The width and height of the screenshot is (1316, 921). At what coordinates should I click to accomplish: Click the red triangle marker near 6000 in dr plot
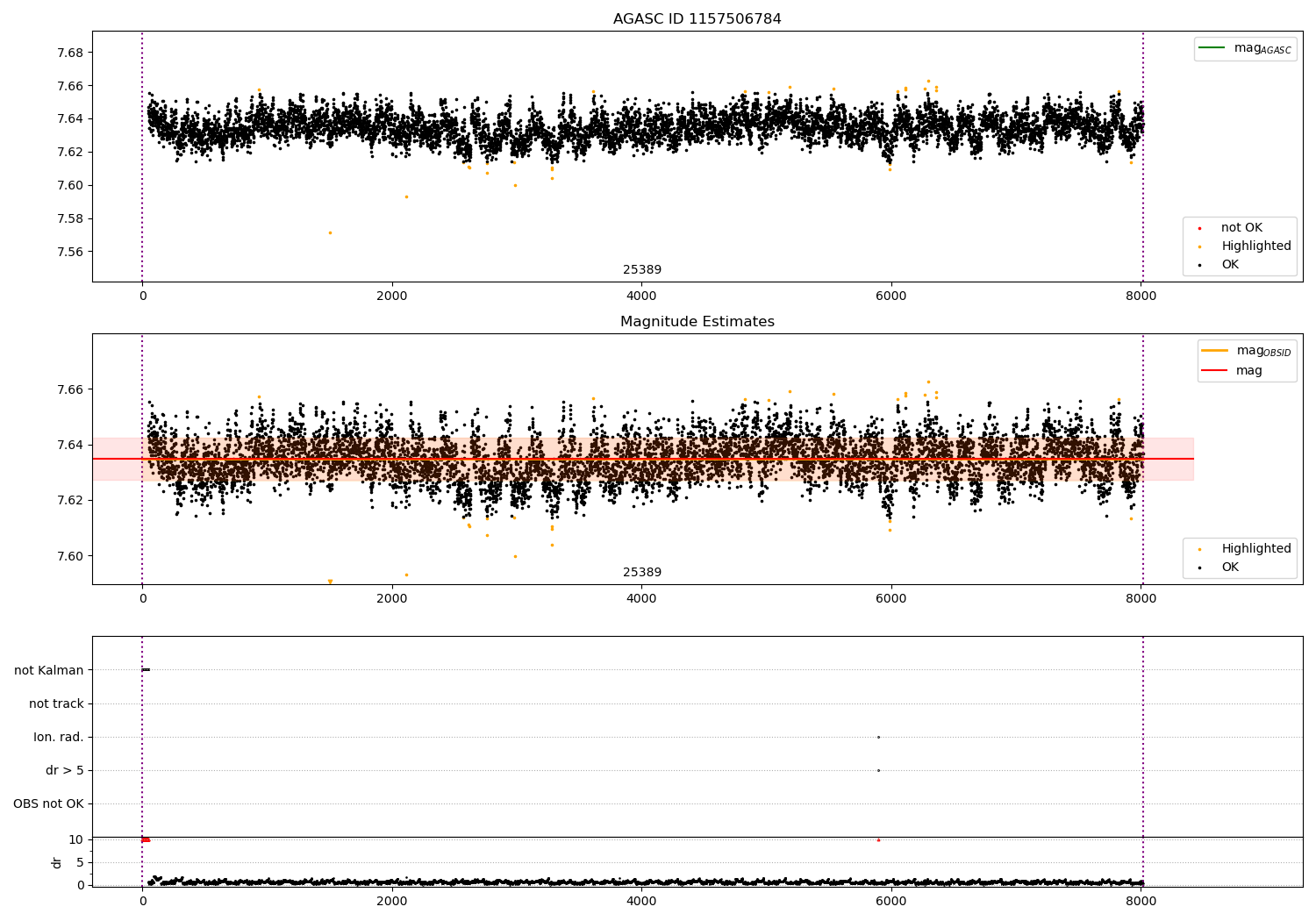(878, 840)
